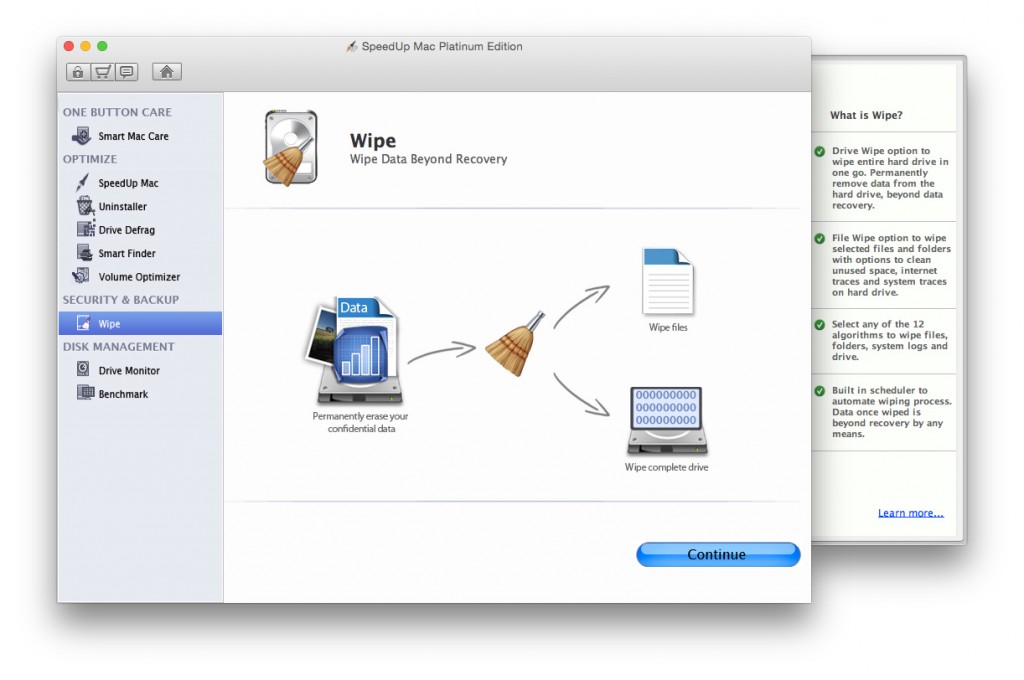Image resolution: width=1024 pixels, height=680 pixels.
Task: Click the green check beside File Wipe option
Action: pos(820,238)
